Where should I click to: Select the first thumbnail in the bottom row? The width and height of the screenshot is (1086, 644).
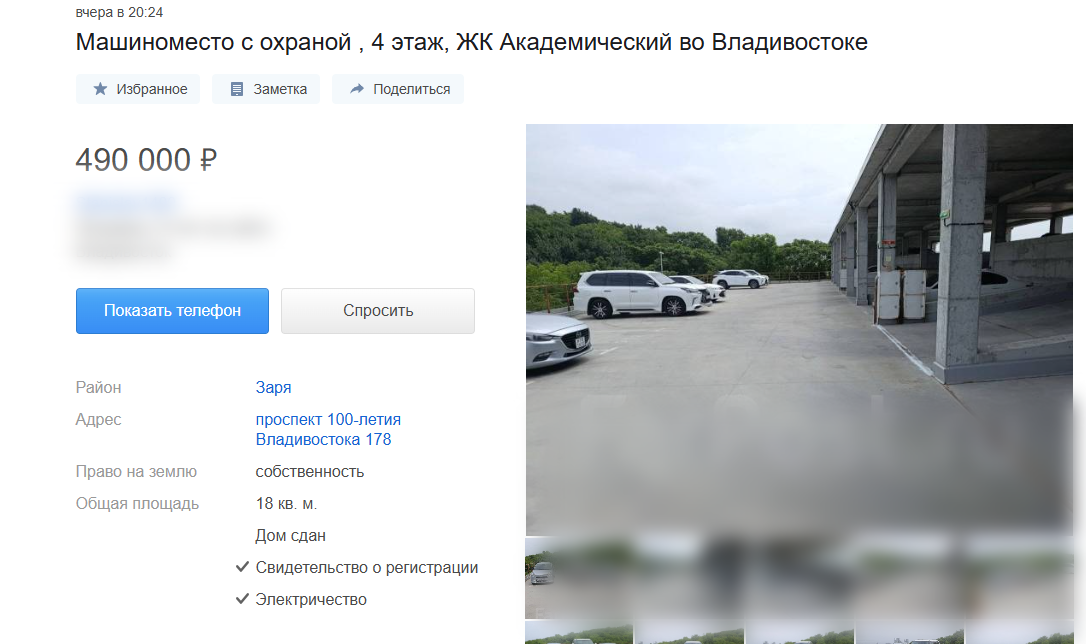pyautogui.click(x=579, y=633)
